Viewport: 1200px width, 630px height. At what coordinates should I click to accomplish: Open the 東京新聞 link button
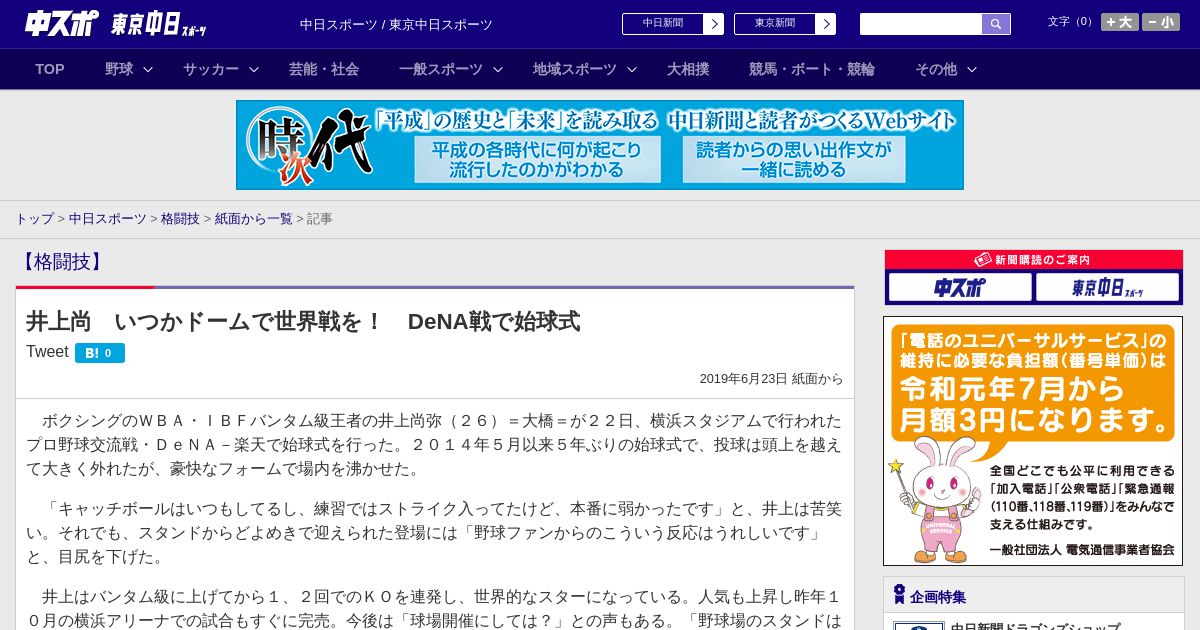[774, 24]
